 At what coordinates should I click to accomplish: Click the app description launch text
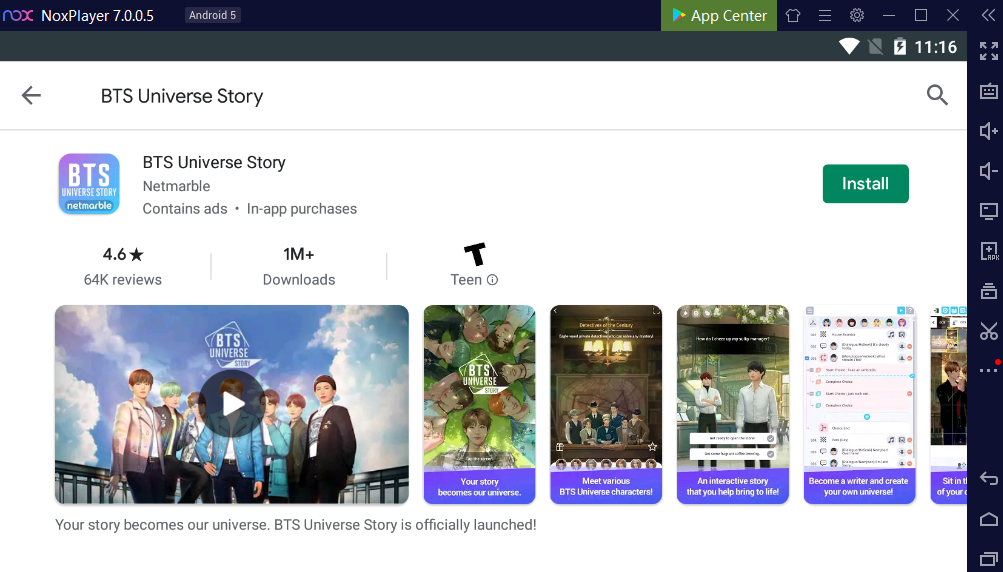296,525
